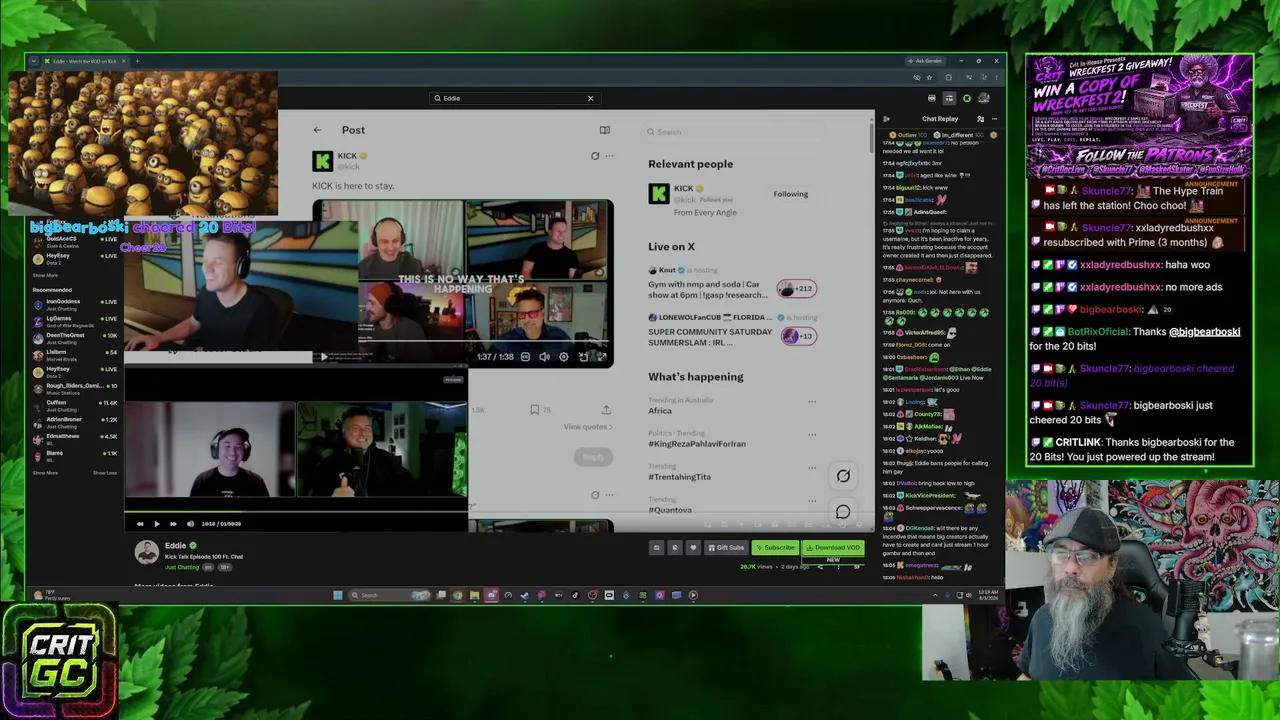Mute the Kick VOD player volume
This screenshot has height=720, width=1280.
pyautogui.click(x=190, y=524)
